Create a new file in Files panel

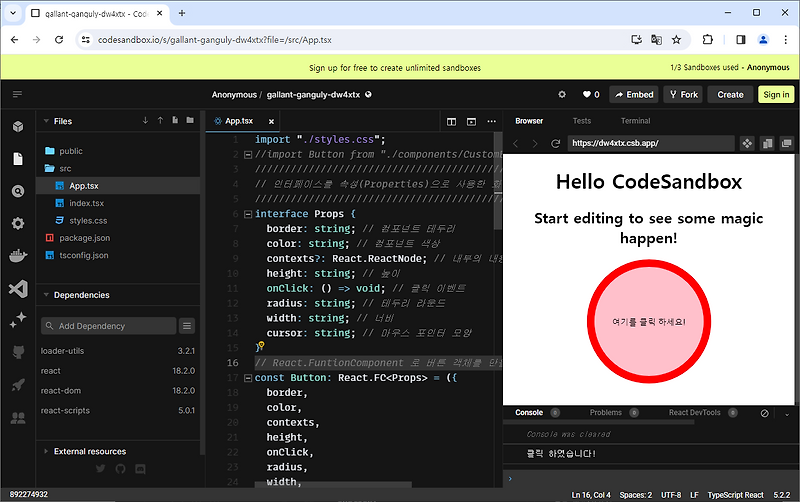[175, 120]
